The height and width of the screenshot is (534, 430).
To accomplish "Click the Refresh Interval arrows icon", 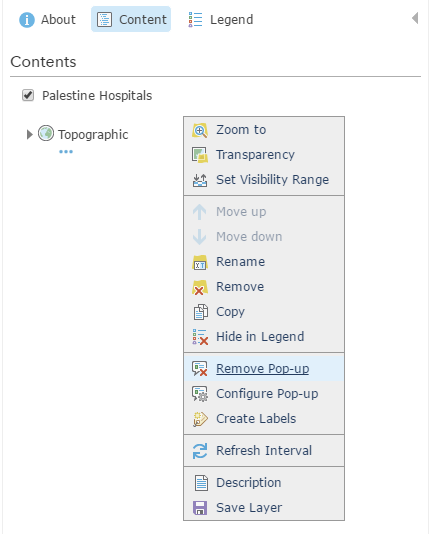I will coord(200,451).
